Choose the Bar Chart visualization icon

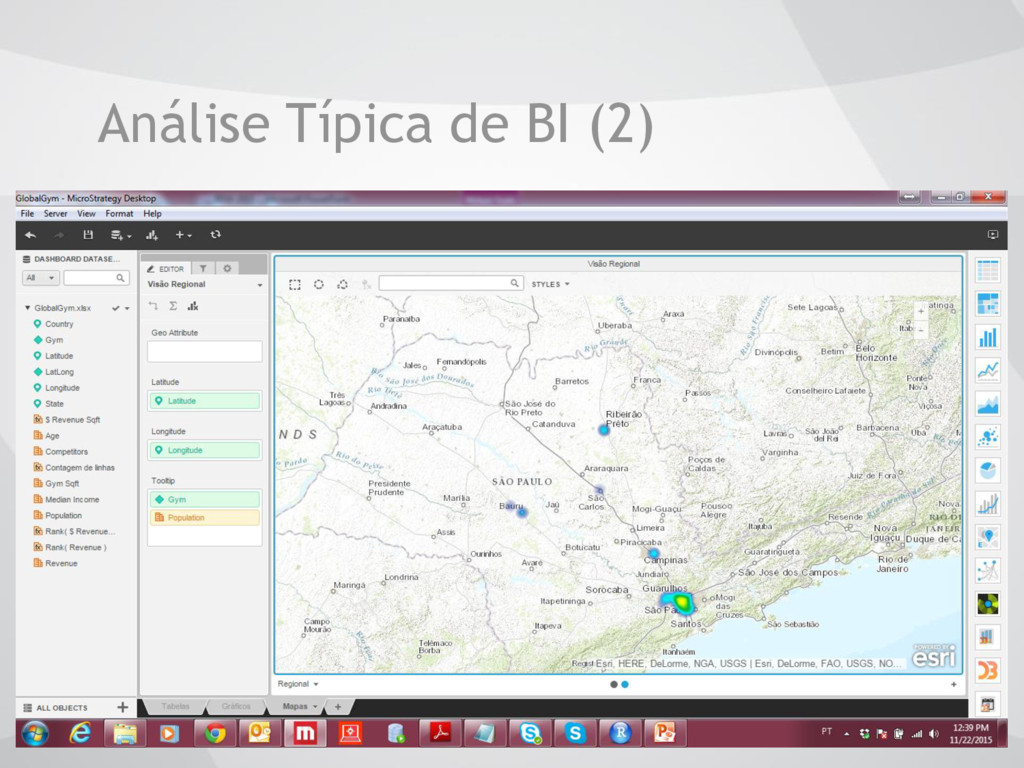click(987, 337)
